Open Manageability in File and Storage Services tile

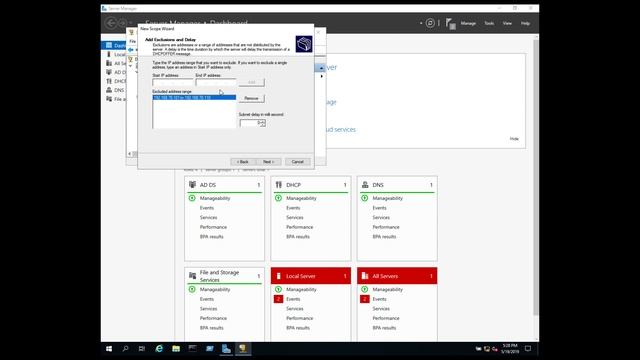215,289
